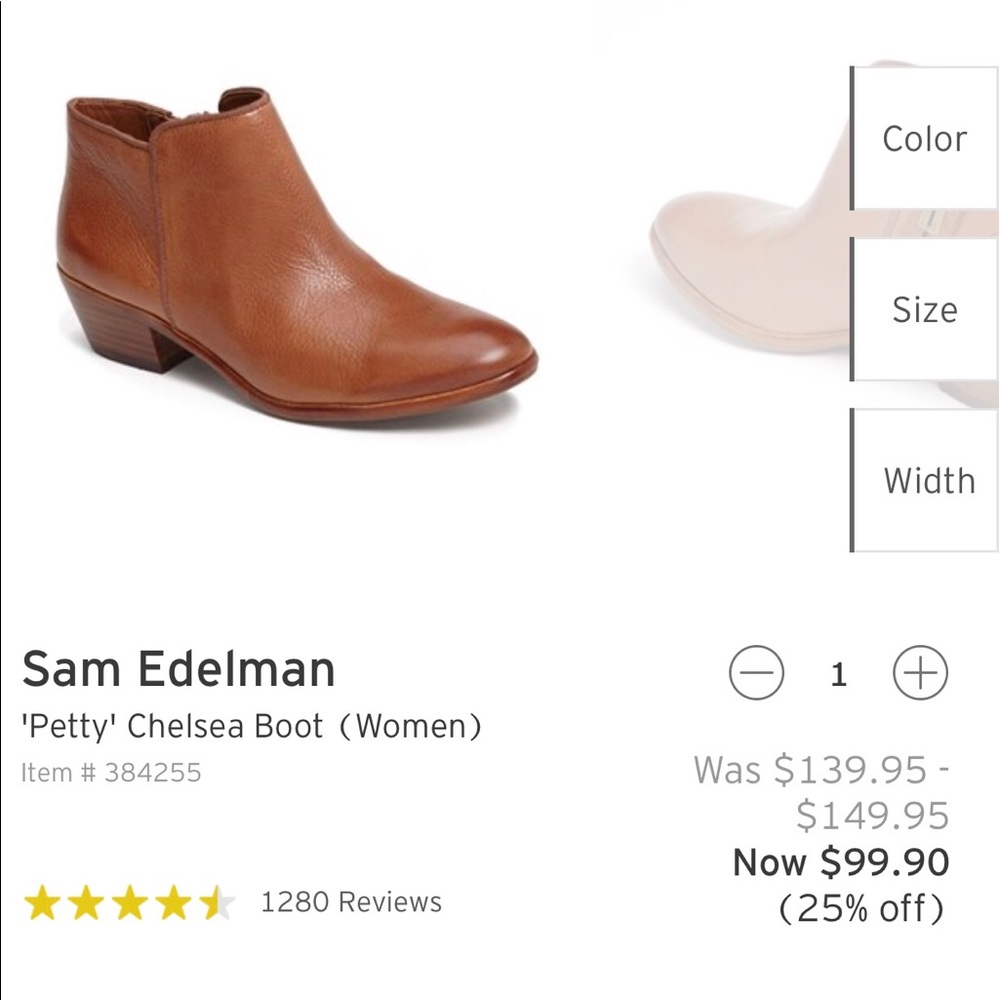1000x1000 pixels.
Task: Open the Size selection panel
Action: coord(925,310)
